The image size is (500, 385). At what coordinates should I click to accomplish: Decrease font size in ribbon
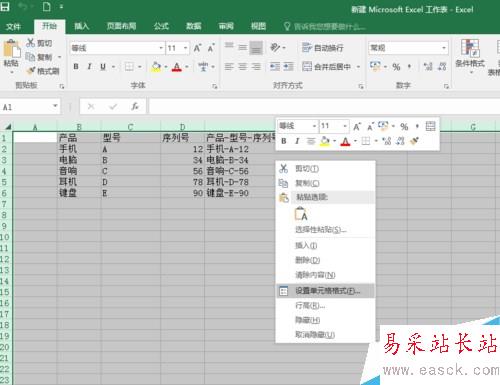[211, 48]
